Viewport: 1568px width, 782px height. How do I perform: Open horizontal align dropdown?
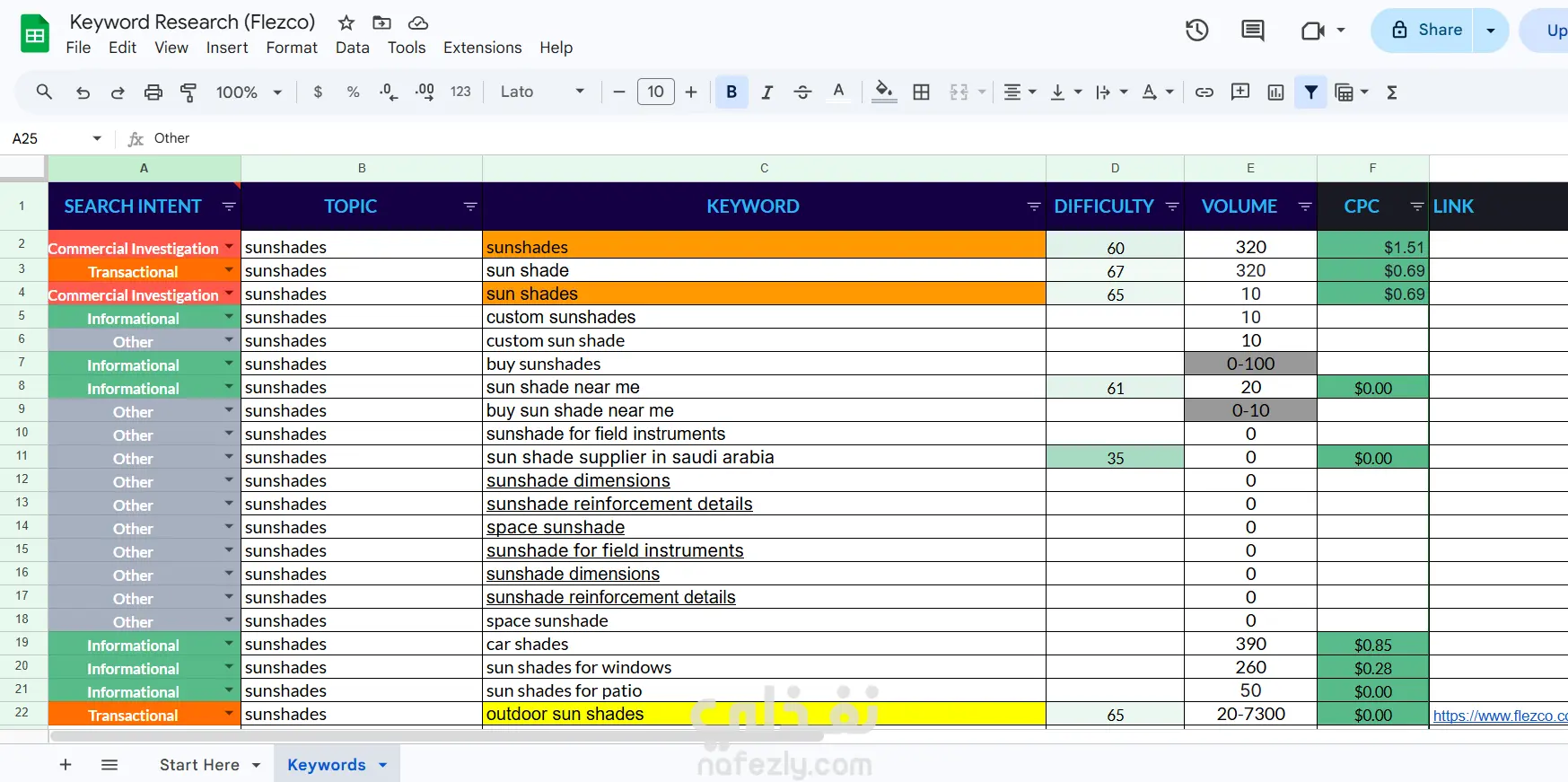pyautogui.click(x=1020, y=92)
